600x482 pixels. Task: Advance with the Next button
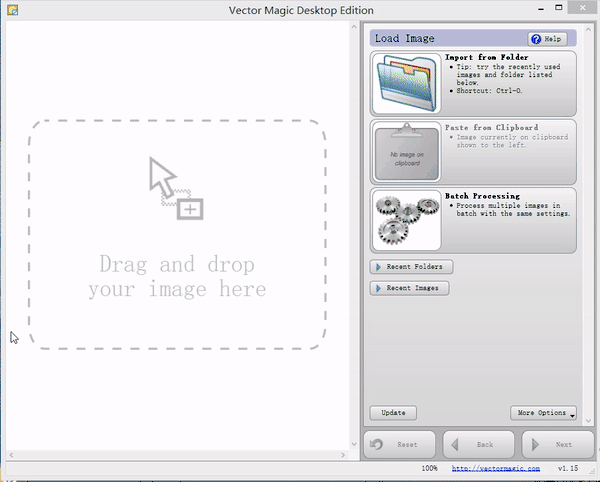(x=558, y=445)
